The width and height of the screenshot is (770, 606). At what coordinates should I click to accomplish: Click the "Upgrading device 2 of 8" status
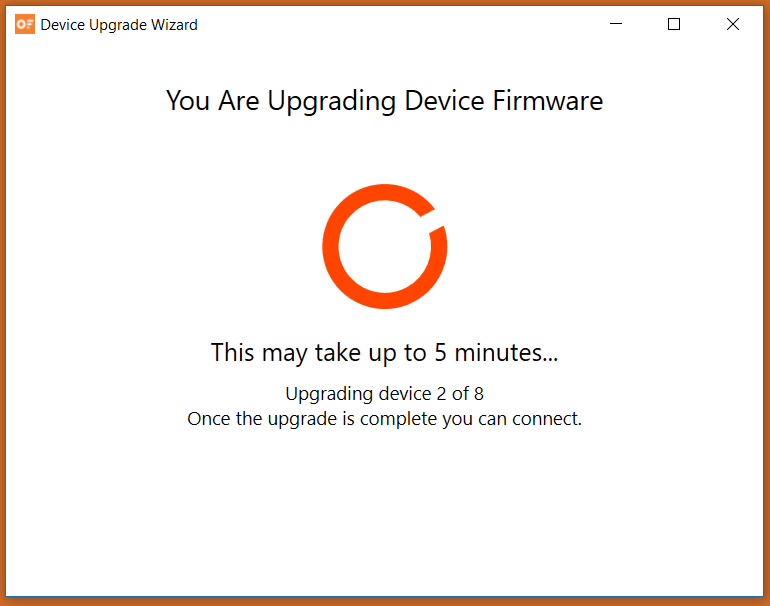tap(385, 394)
